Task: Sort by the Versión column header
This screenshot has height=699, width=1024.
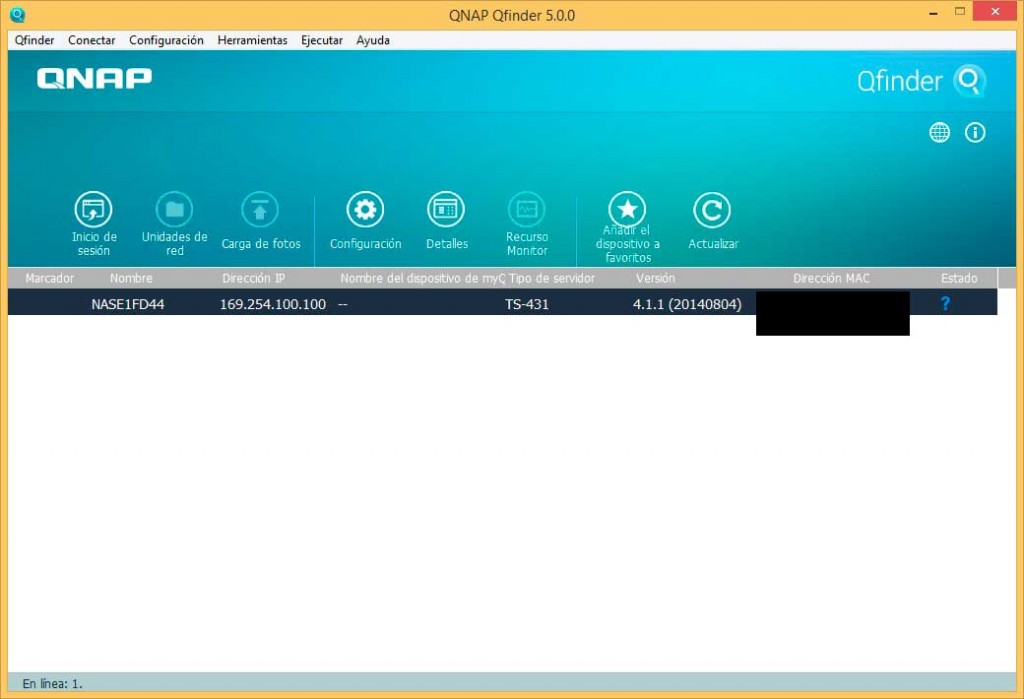Action: [655, 278]
